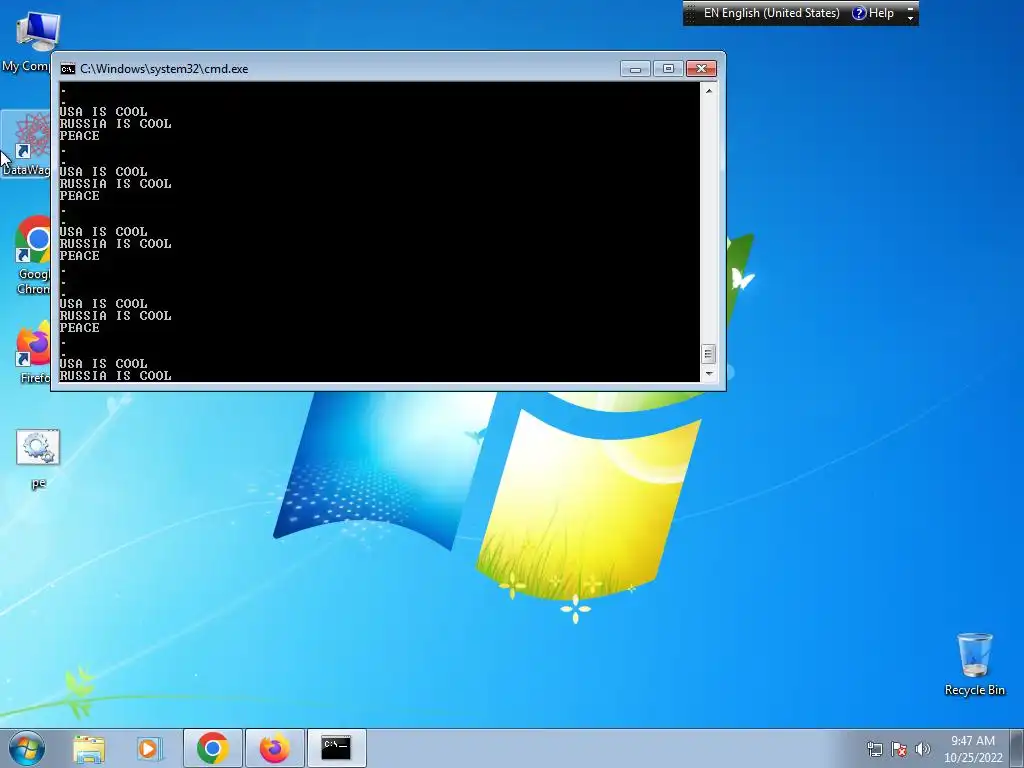Screen dimensions: 1024x768
Task: Minimize the cmd.exe window
Action: point(635,69)
